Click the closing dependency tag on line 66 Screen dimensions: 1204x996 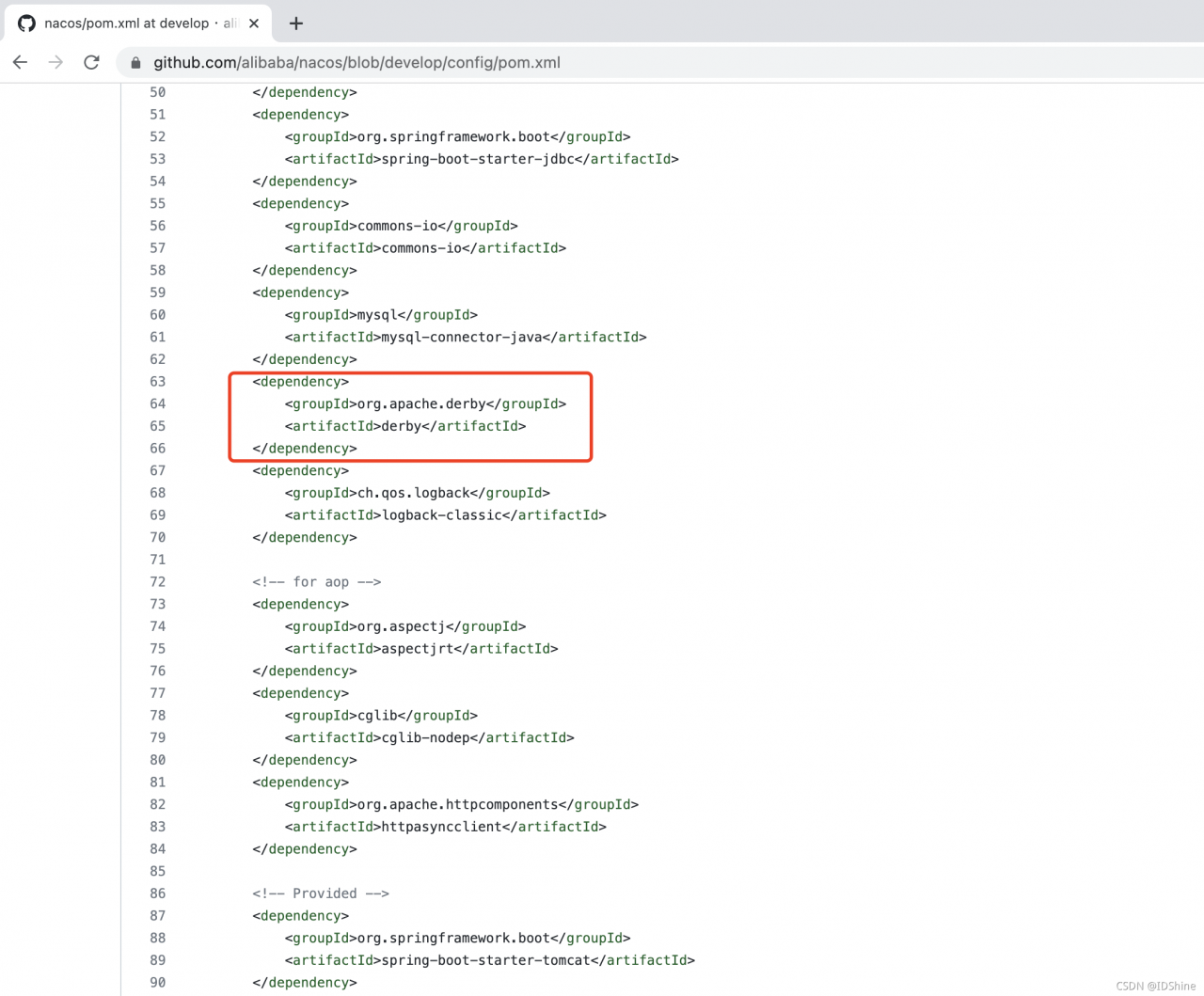pos(305,449)
